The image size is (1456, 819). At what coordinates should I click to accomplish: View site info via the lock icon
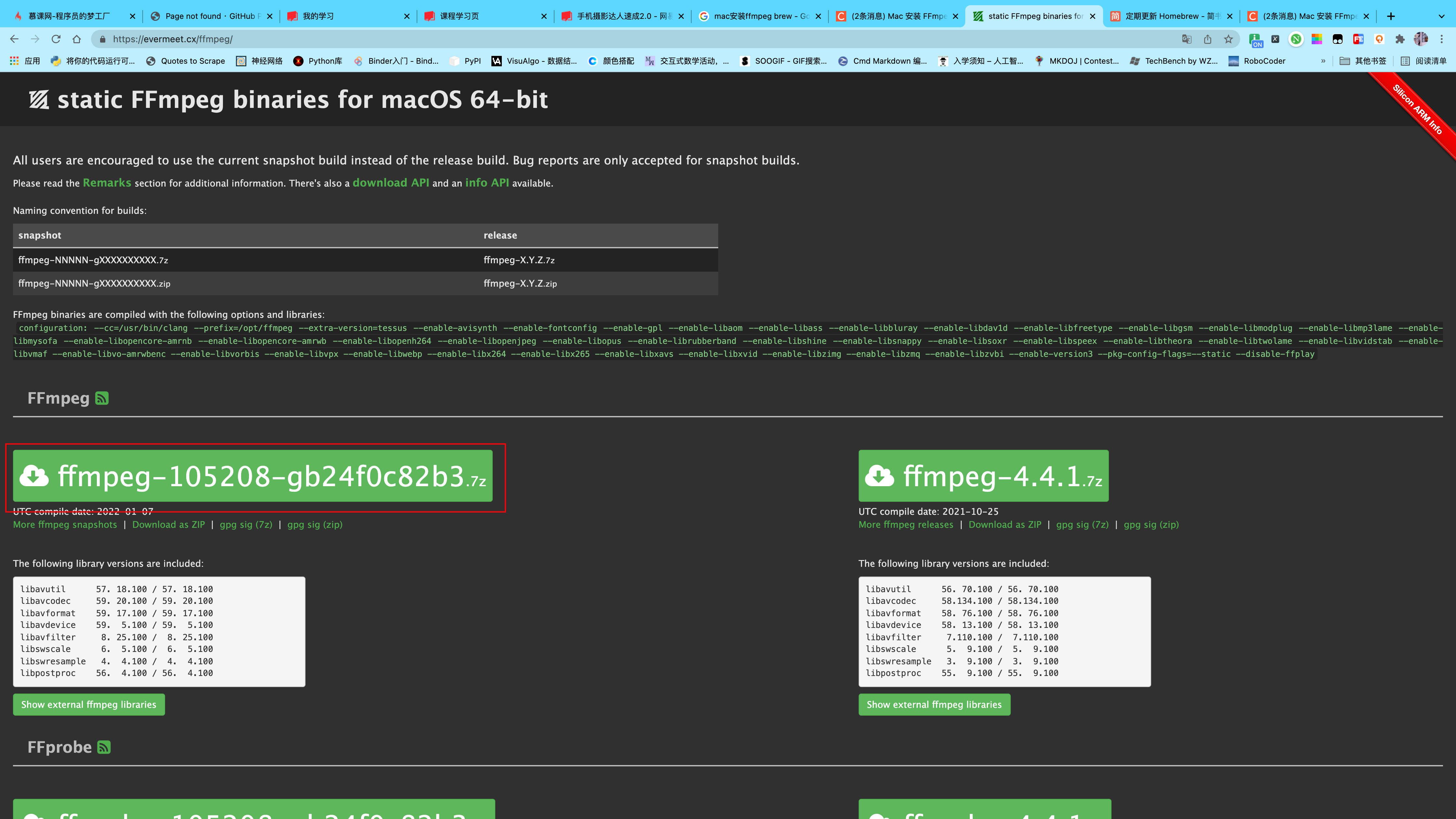102,39
